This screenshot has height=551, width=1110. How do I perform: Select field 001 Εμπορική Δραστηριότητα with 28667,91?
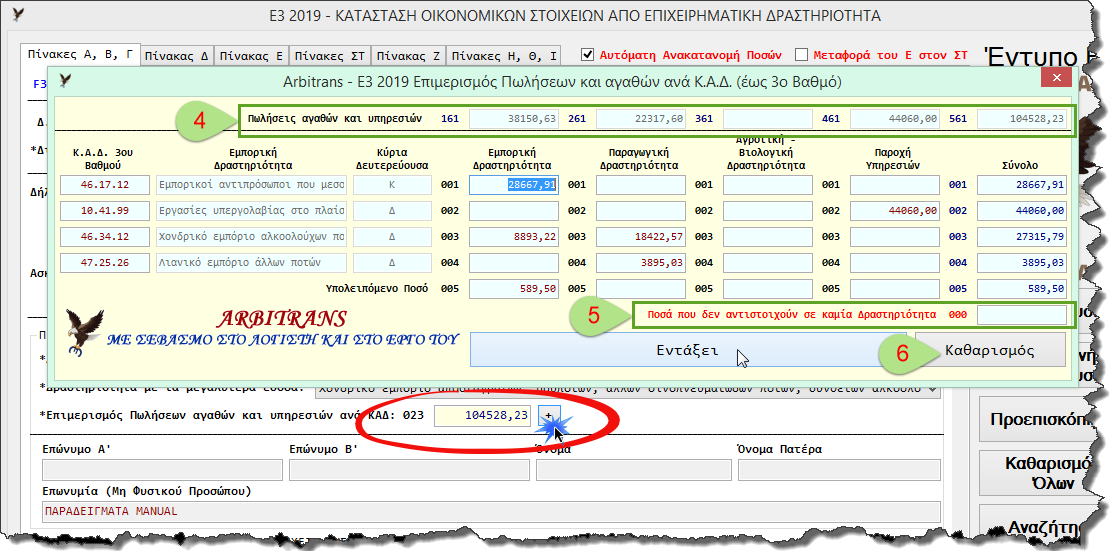click(x=513, y=185)
